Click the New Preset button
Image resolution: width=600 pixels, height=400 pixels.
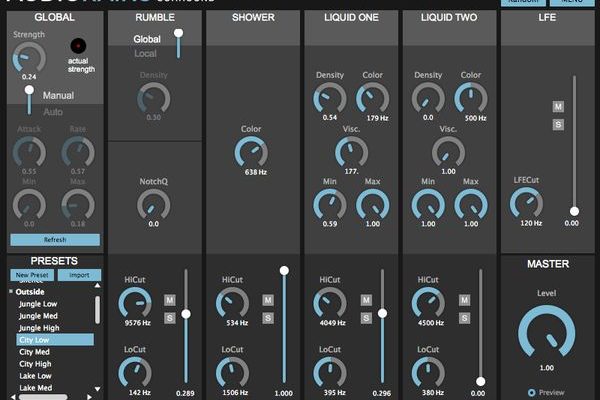pyautogui.click(x=30, y=275)
